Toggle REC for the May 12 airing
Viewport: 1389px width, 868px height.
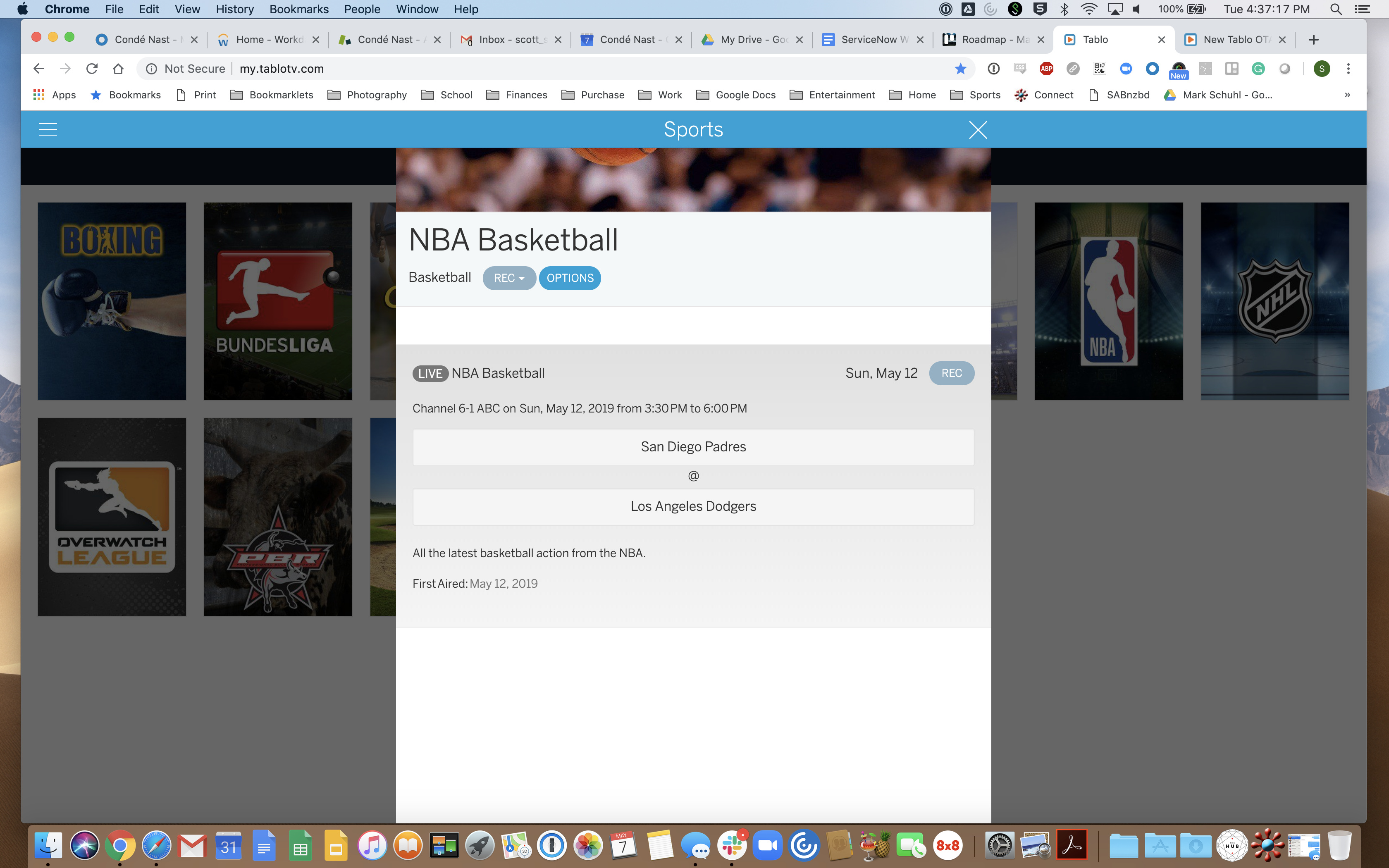(951, 373)
